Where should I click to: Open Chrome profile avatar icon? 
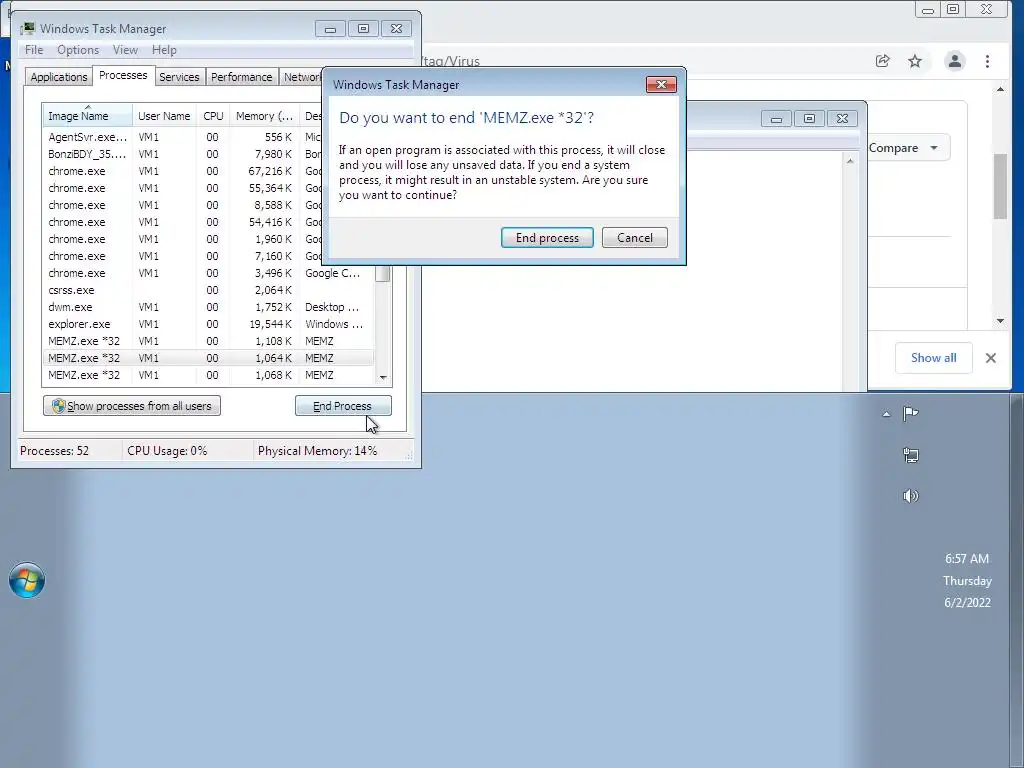point(955,61)
